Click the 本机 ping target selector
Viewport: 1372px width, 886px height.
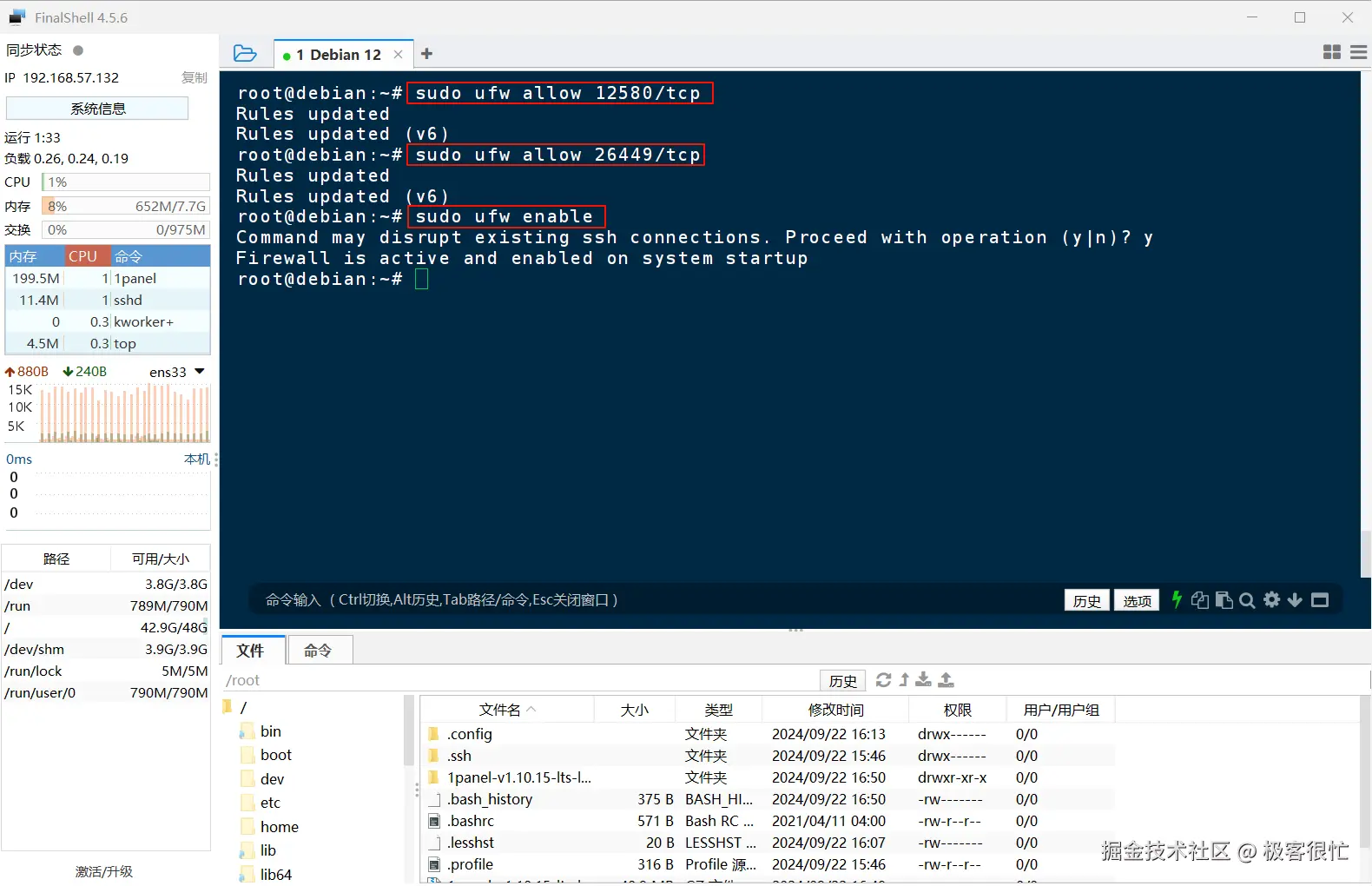197,459
